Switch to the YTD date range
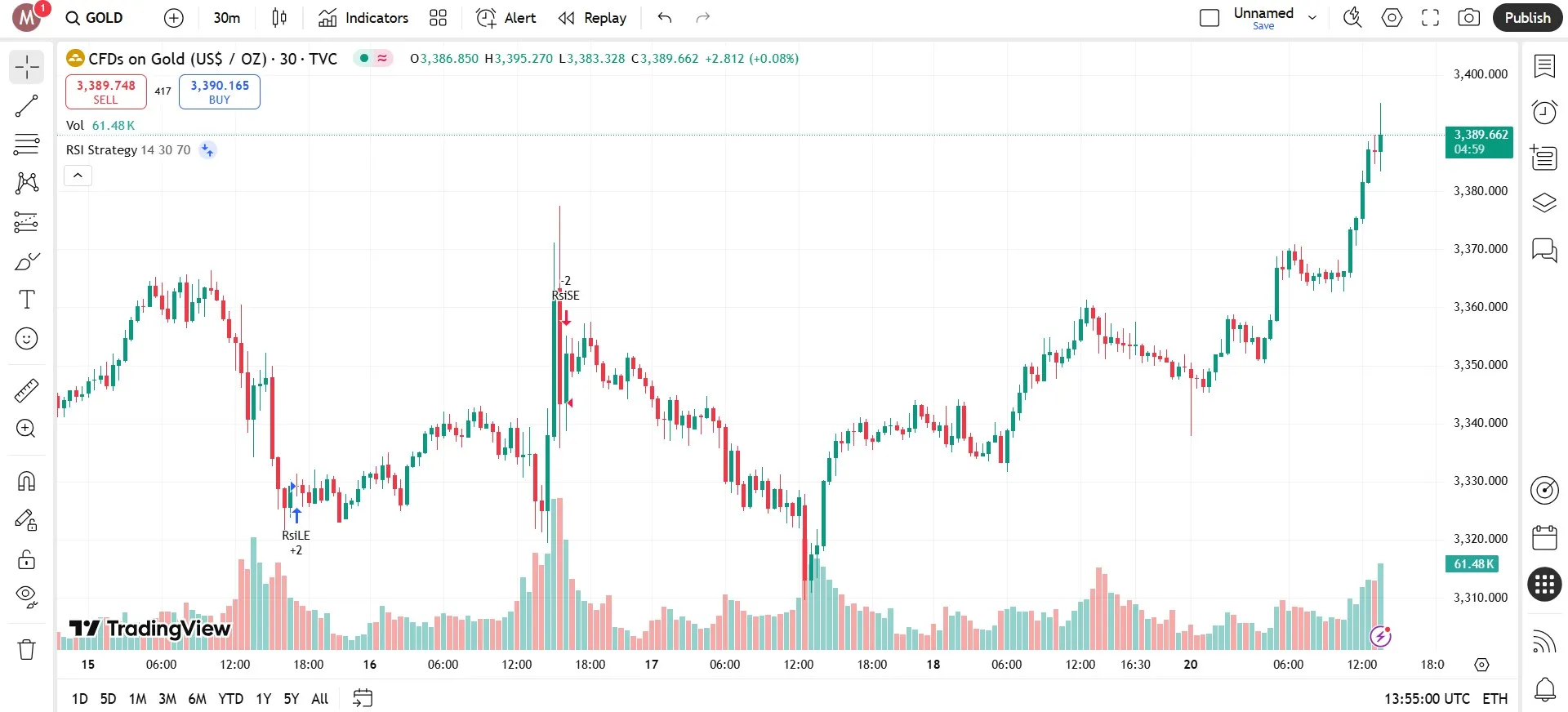The image size is (1568, 712). pos(230,699)
